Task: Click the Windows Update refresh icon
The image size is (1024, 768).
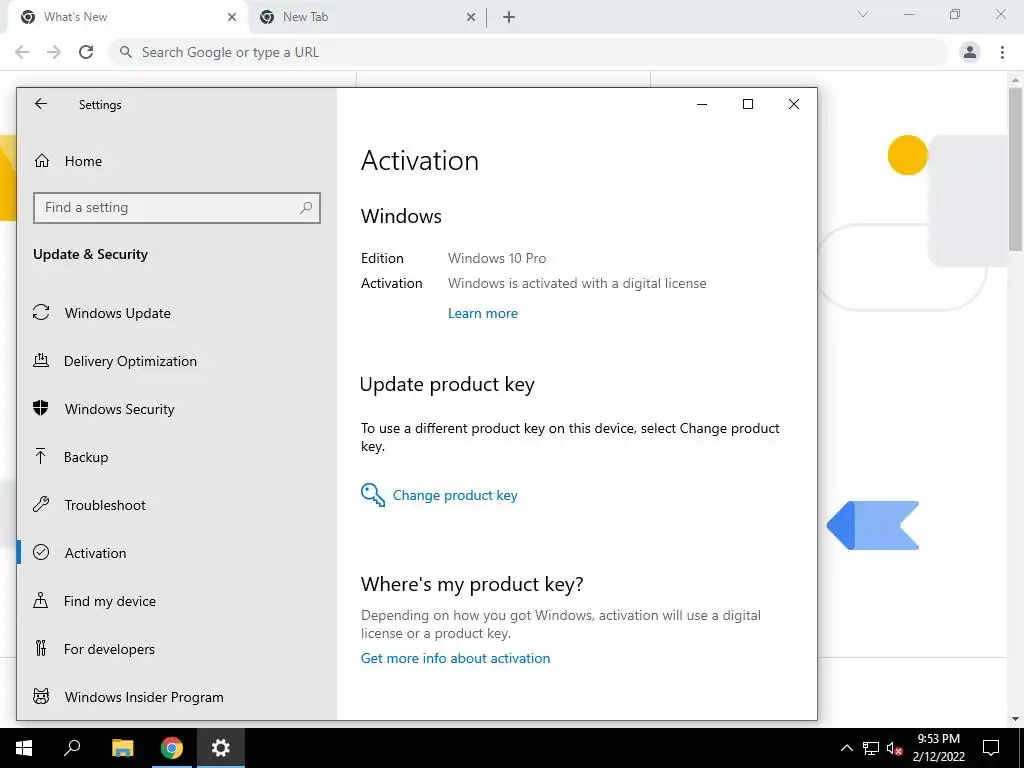Action: pos(41,313)
